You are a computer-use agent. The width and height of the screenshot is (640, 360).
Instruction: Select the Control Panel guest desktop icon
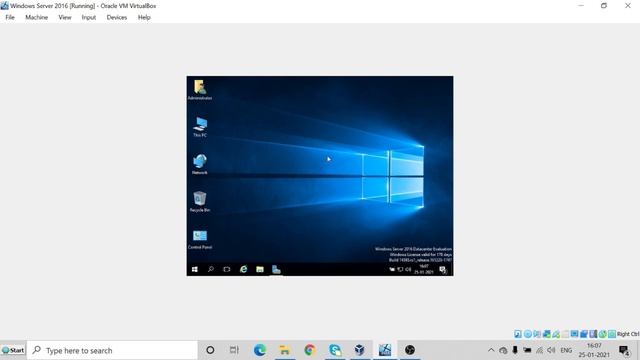click(x=200, y=239)
